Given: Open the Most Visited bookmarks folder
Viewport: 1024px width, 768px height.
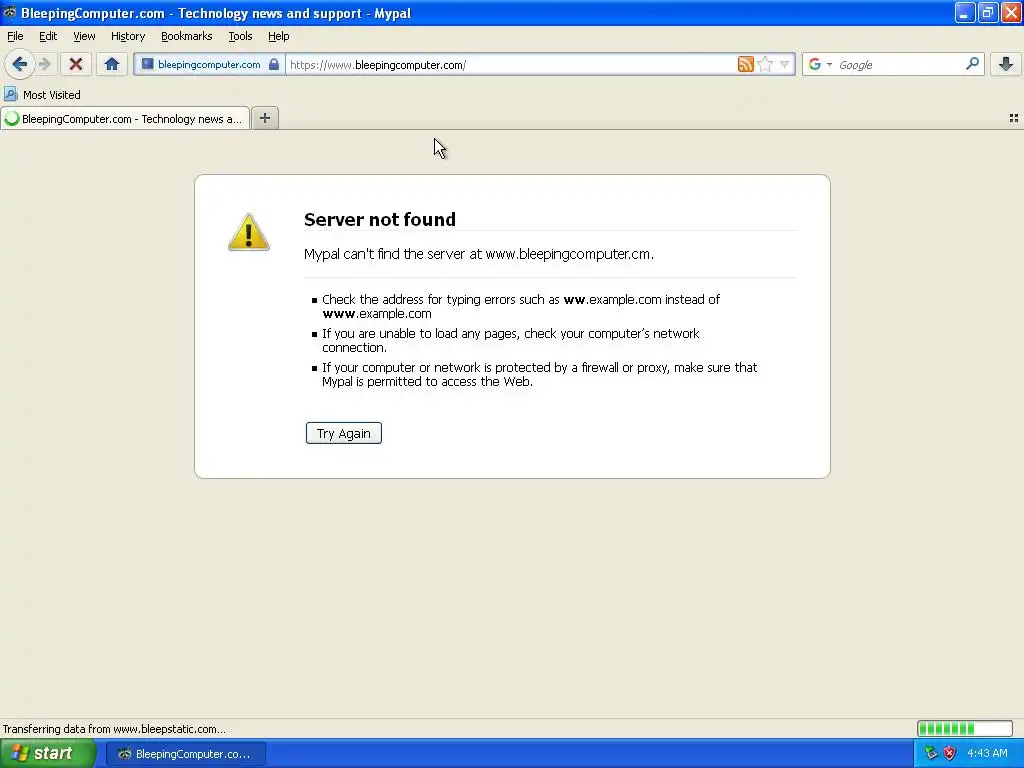Looking at the screenshot, I should [42, 95].
